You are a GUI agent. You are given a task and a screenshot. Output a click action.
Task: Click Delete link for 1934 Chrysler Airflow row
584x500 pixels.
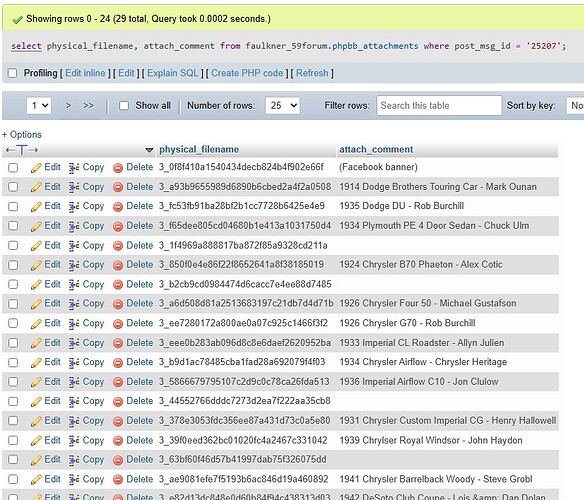[x=140, y=362]
